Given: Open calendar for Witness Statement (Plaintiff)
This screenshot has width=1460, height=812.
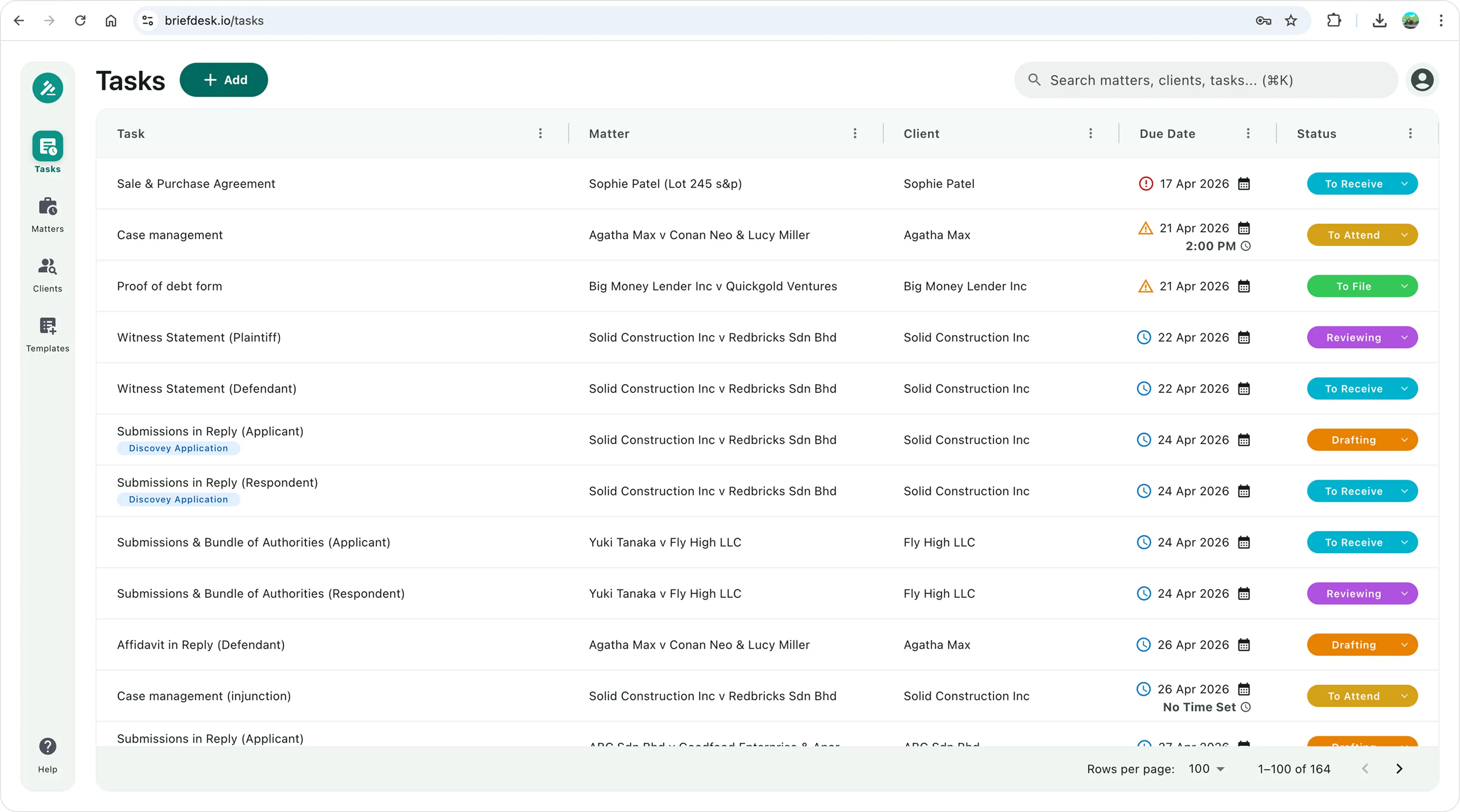Looking at the screenshot, I should [1244, 337].
